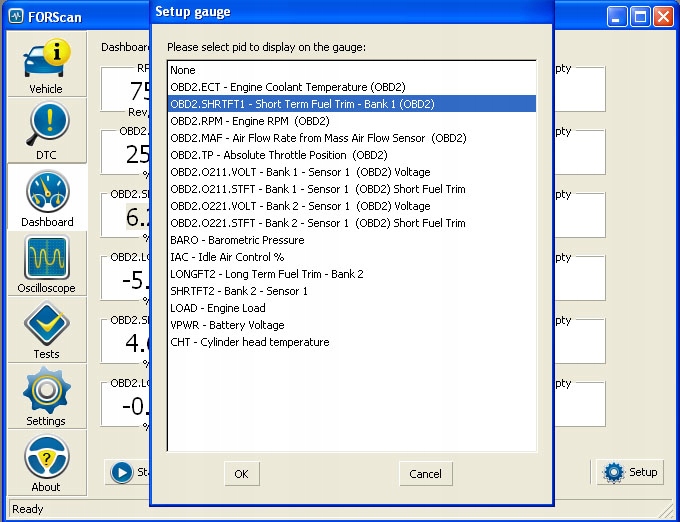Select IAC Idle Air Control entry
The image size is (680, 522).
coord(227,257)
